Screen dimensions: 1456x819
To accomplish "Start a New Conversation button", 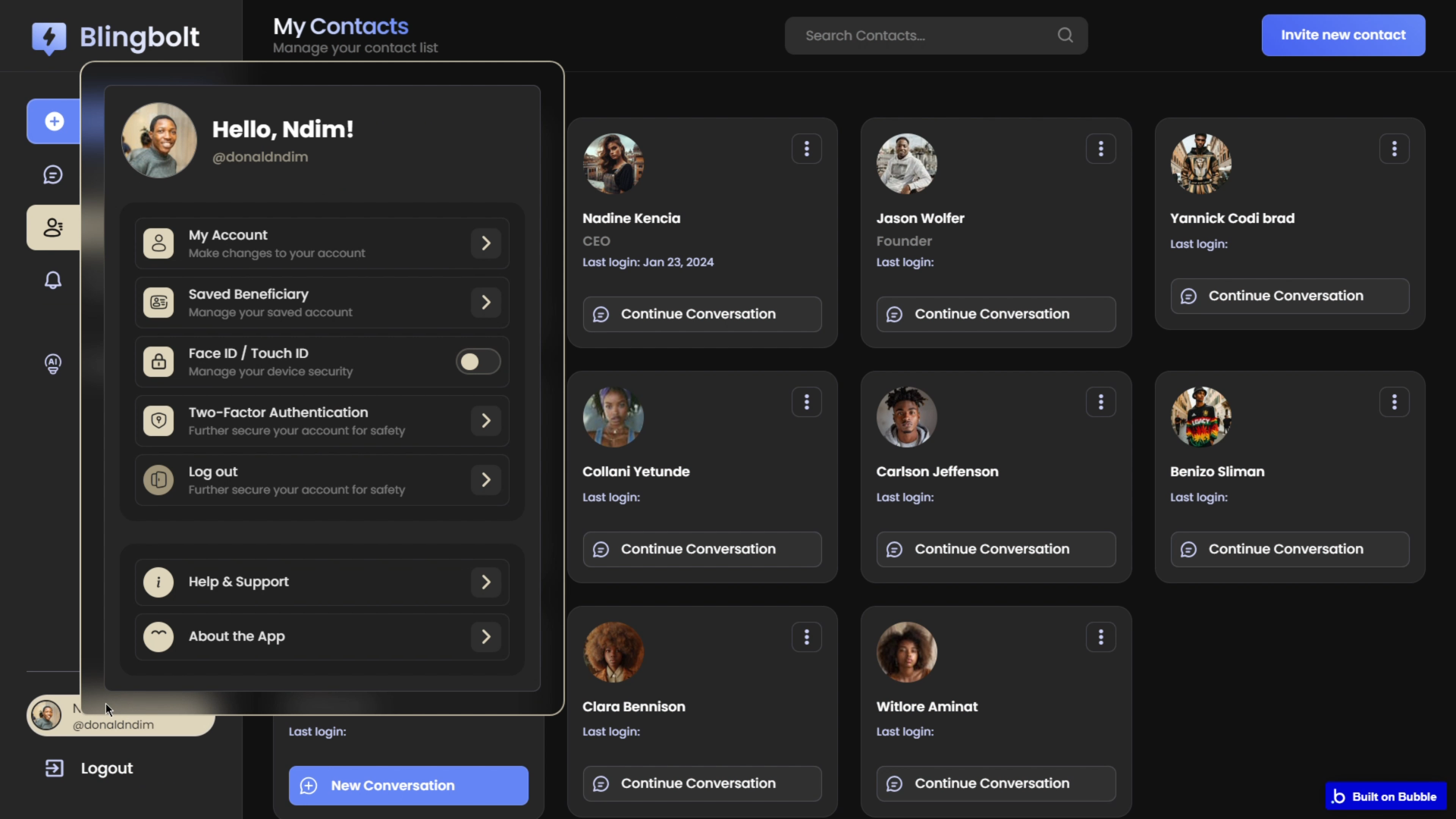I will coord(408,786).
